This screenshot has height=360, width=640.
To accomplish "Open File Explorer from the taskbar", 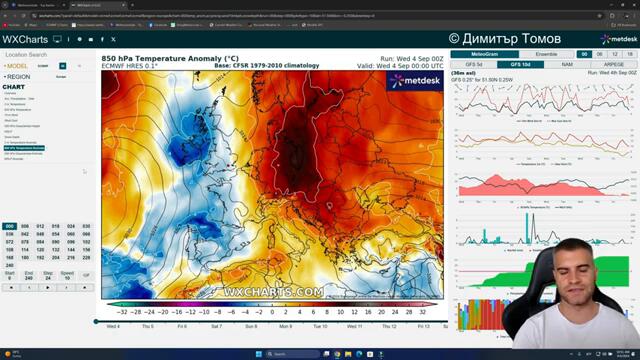I will [348, 354].
